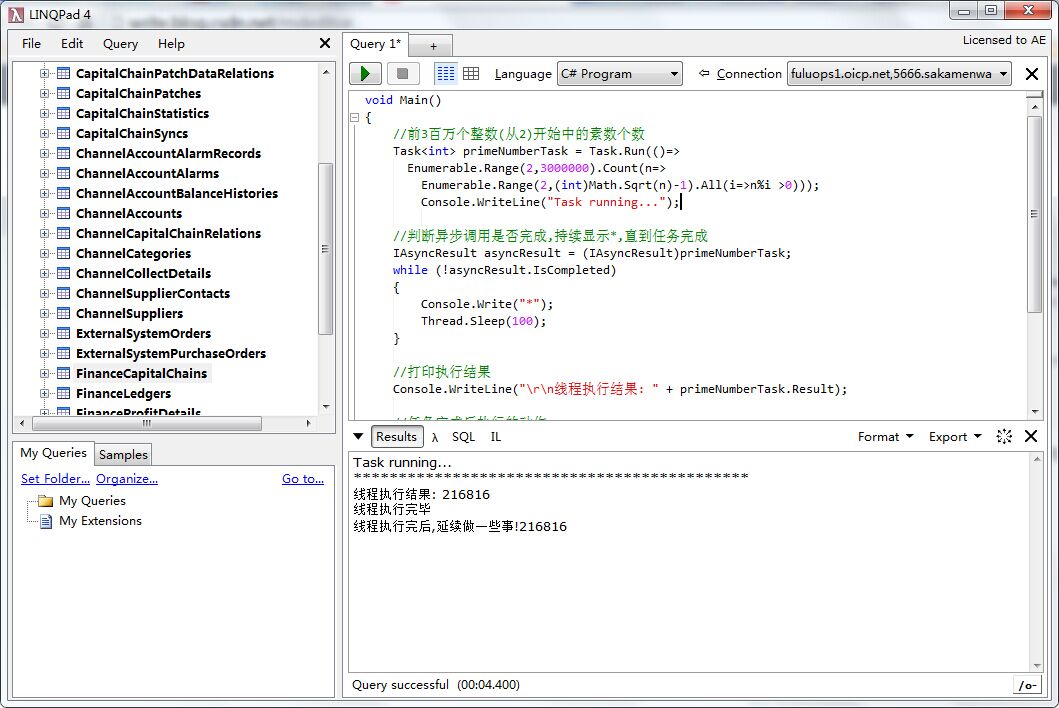Open the Format dropdown menu
Viewport: 1059px width, 708px height.
[x=885, y=437]
